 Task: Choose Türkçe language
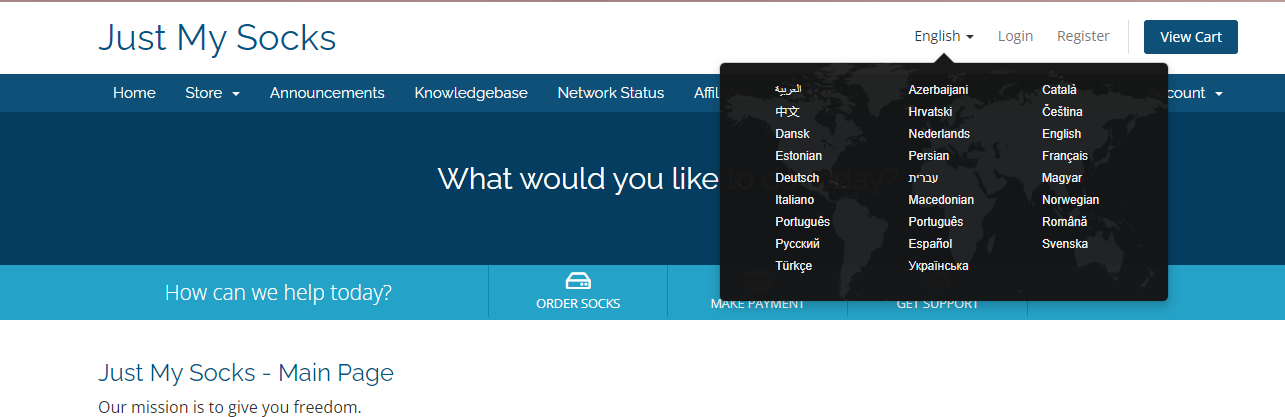tap(793, 266)
